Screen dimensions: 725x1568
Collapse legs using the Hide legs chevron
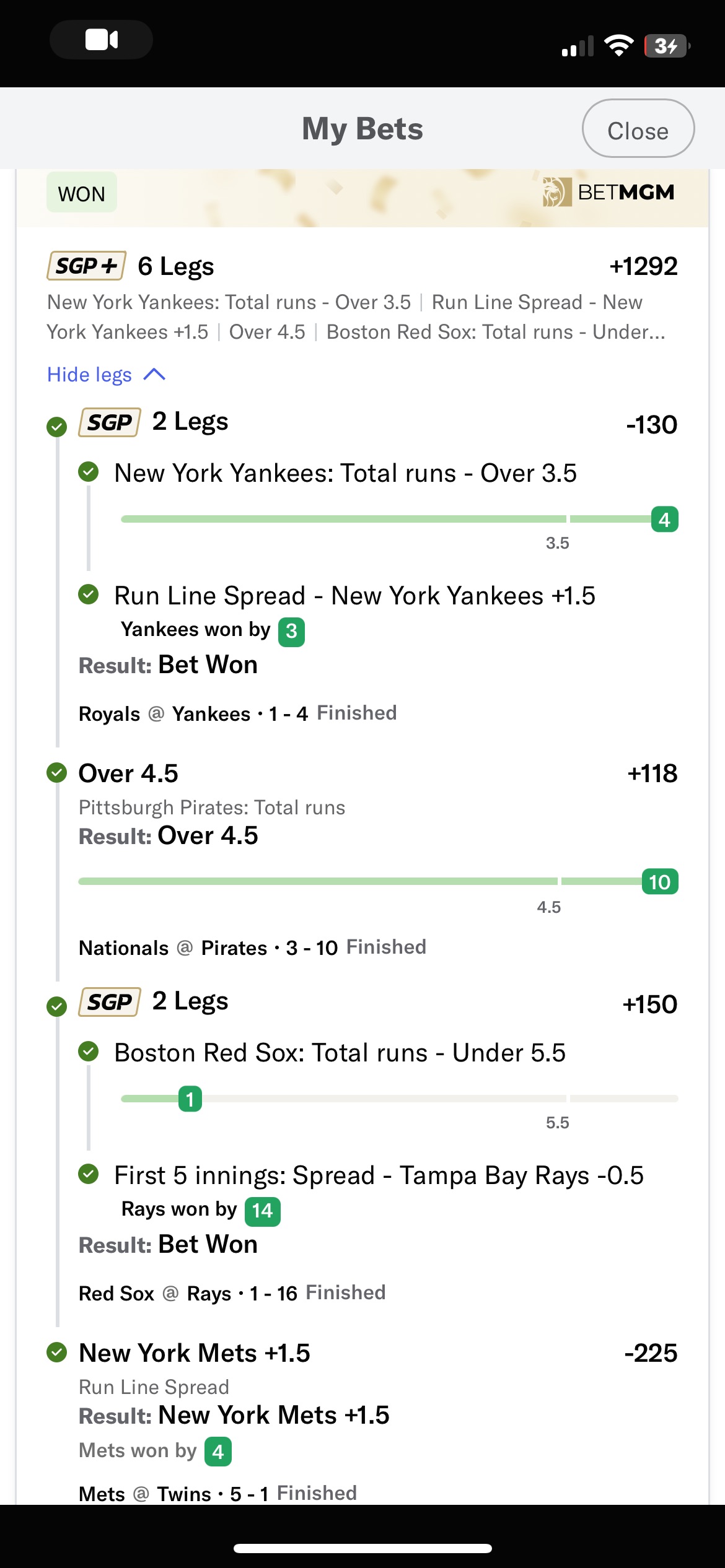[154, 374]
